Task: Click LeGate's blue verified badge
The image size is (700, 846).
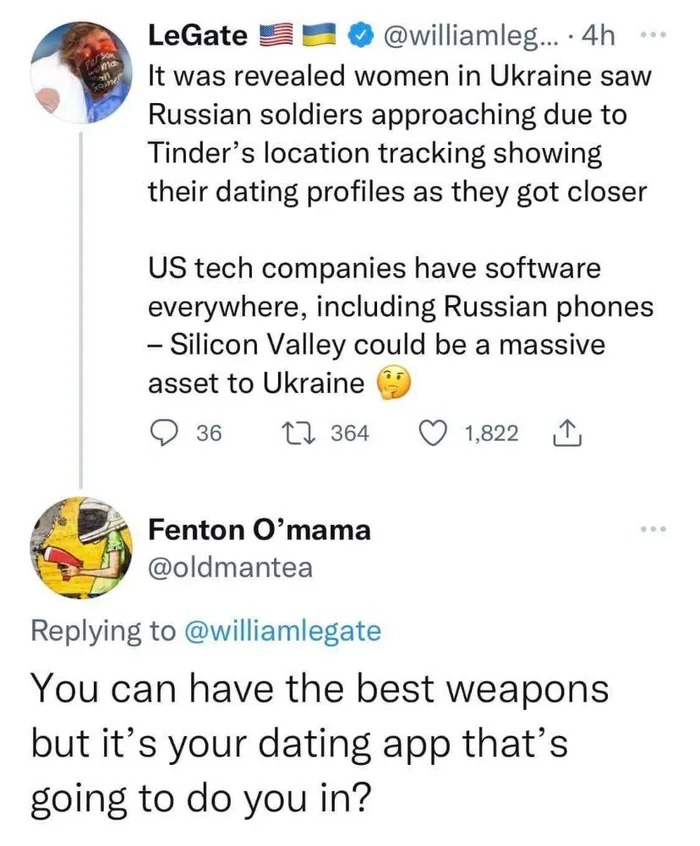Action: click(x=357, y=36)
